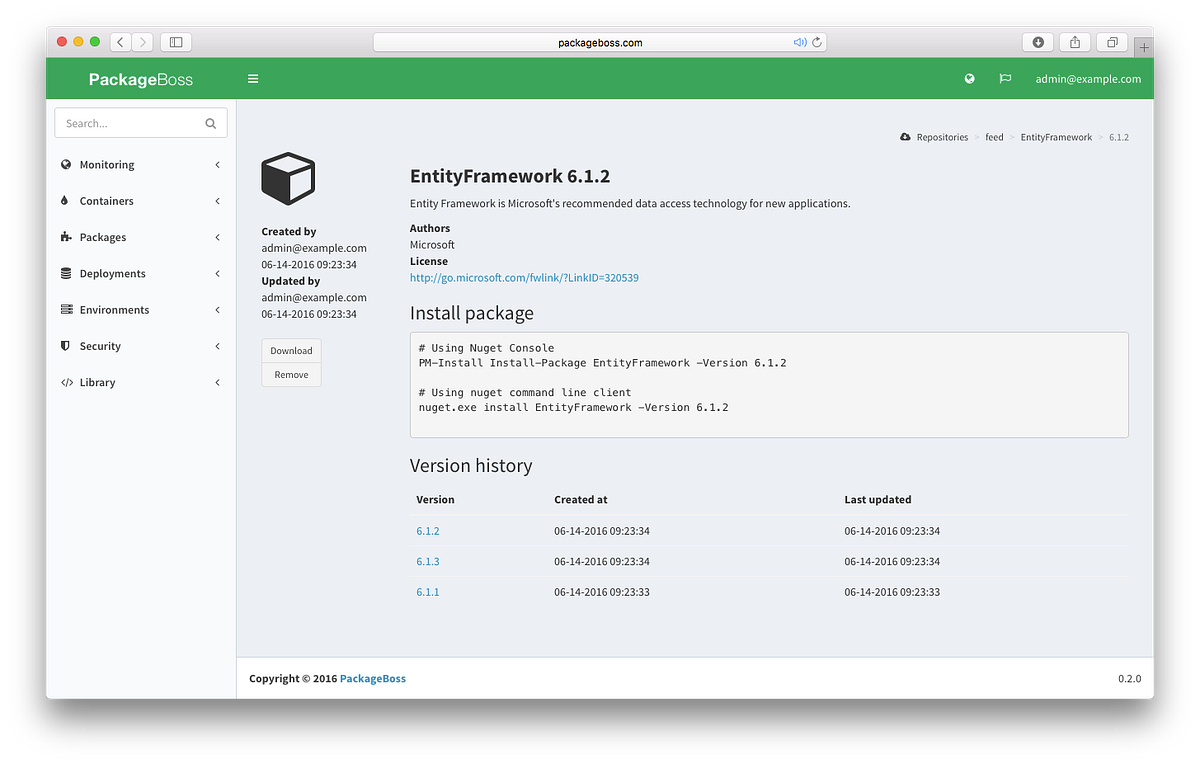
Task: Open version 6.1.2 link in history
Action: (428, 531)
